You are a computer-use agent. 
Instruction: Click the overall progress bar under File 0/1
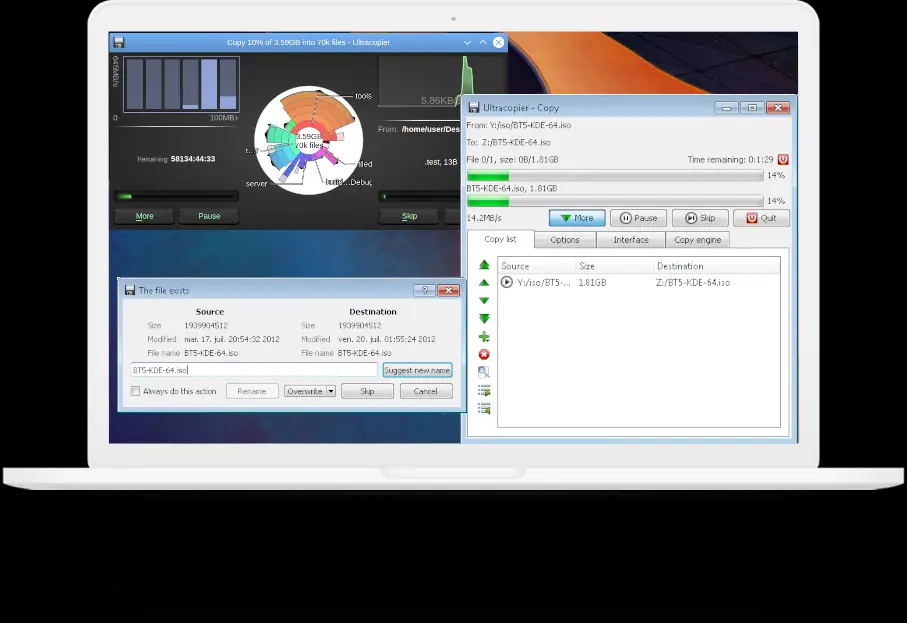click(x=615, y=175)
